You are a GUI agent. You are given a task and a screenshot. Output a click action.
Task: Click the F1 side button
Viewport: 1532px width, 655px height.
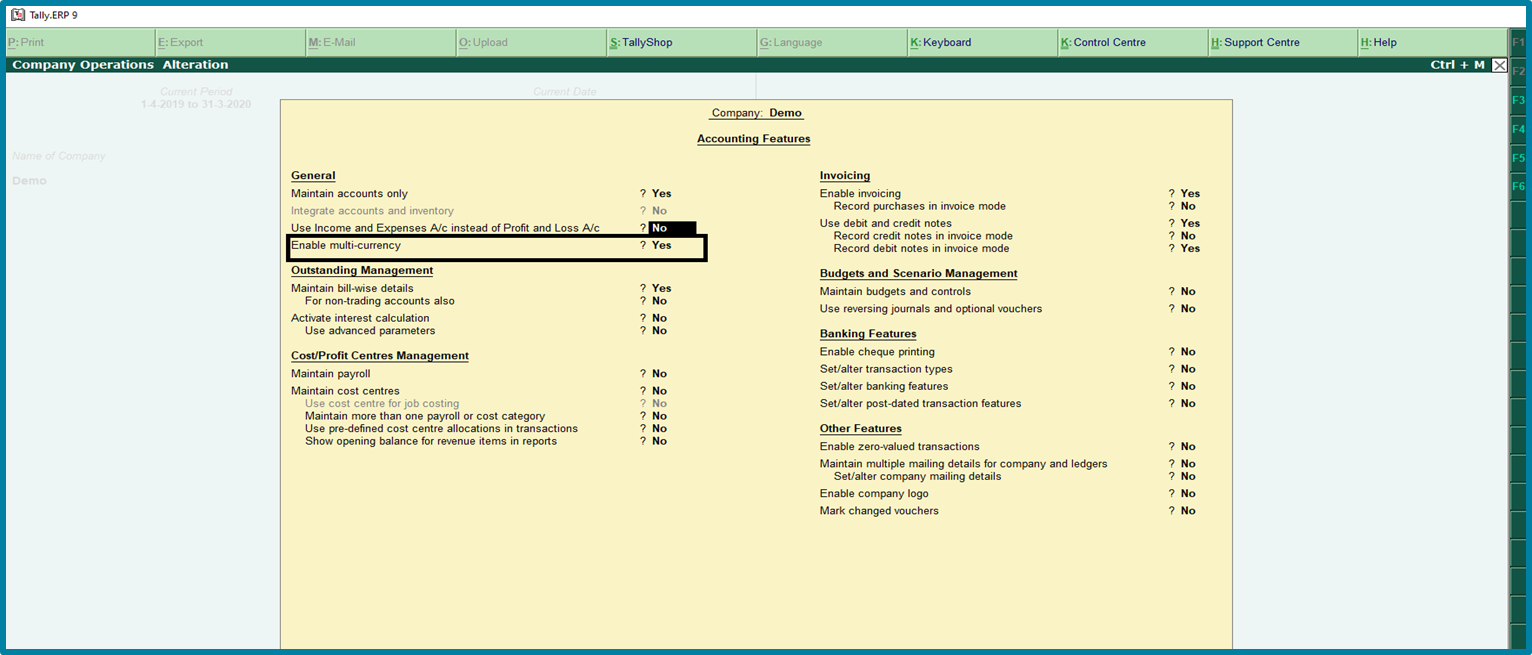(x=1518, y=43)
